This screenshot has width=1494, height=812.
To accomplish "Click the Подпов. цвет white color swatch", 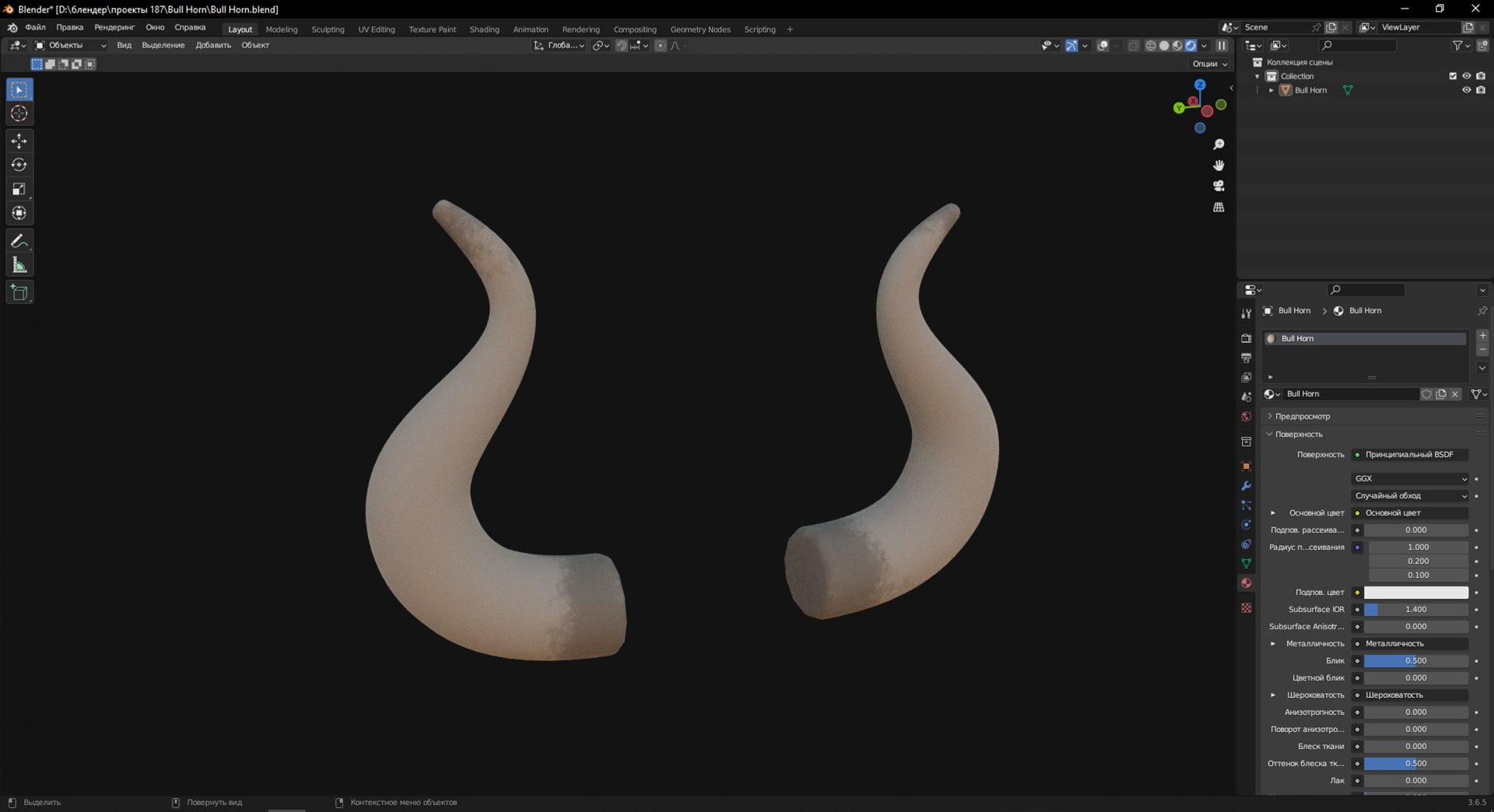I will pyautogui.click(x=1415, y=593).
